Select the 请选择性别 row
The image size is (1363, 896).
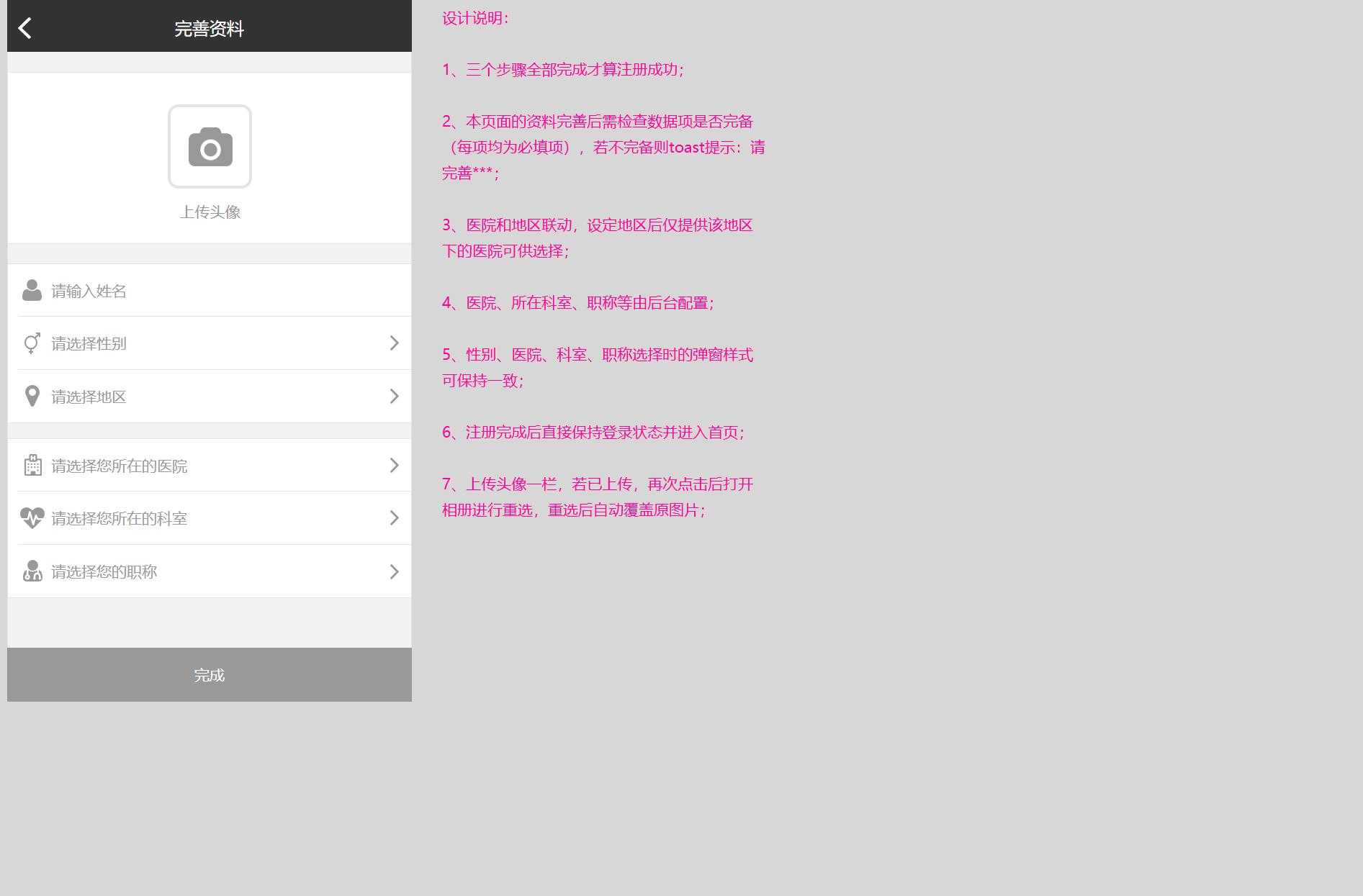pyautogui.click(x=209, y=343)
